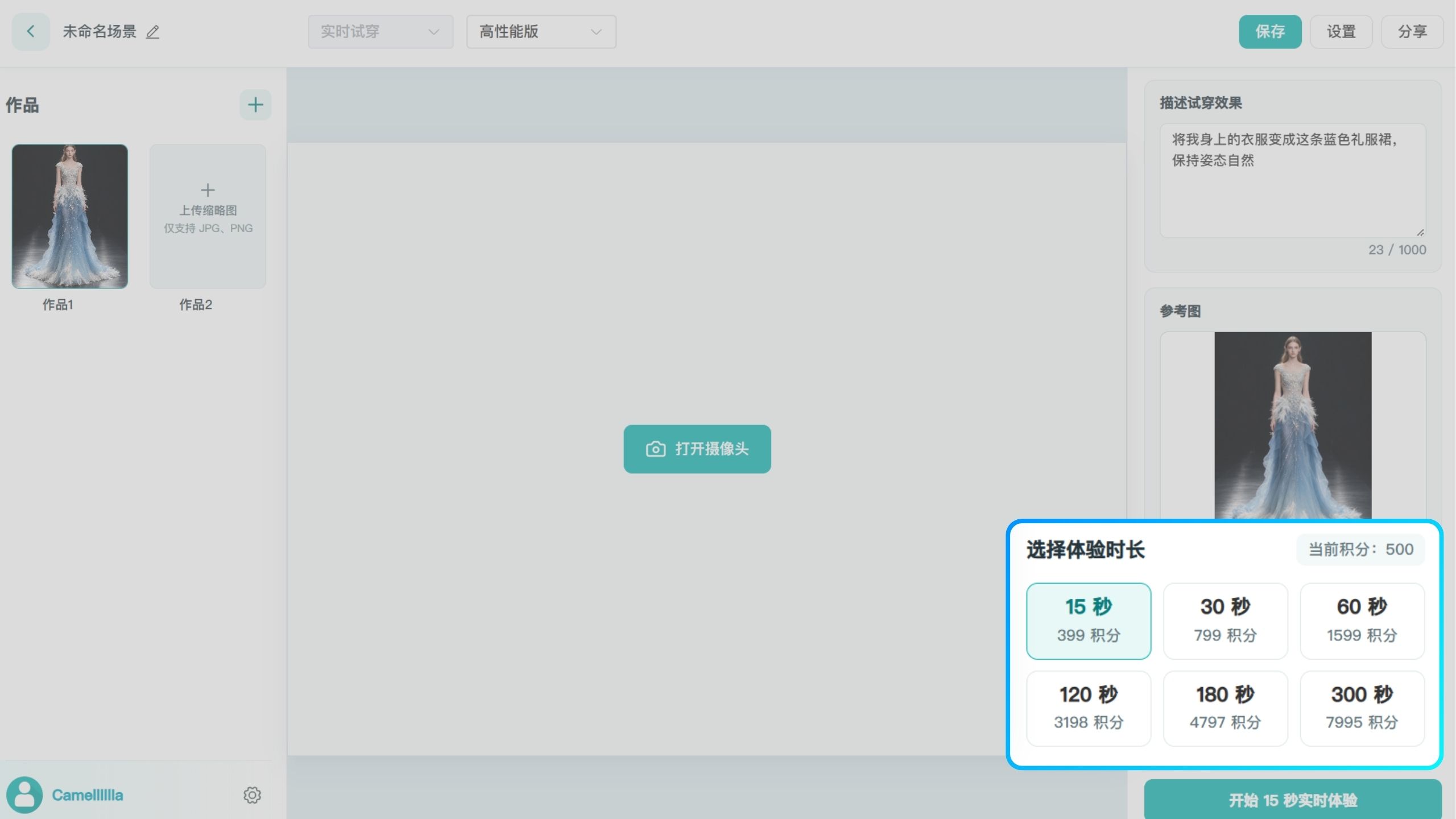Click the 保存 button
This screenshot has height=819, width=1456.
click(x=1270, y=32)
